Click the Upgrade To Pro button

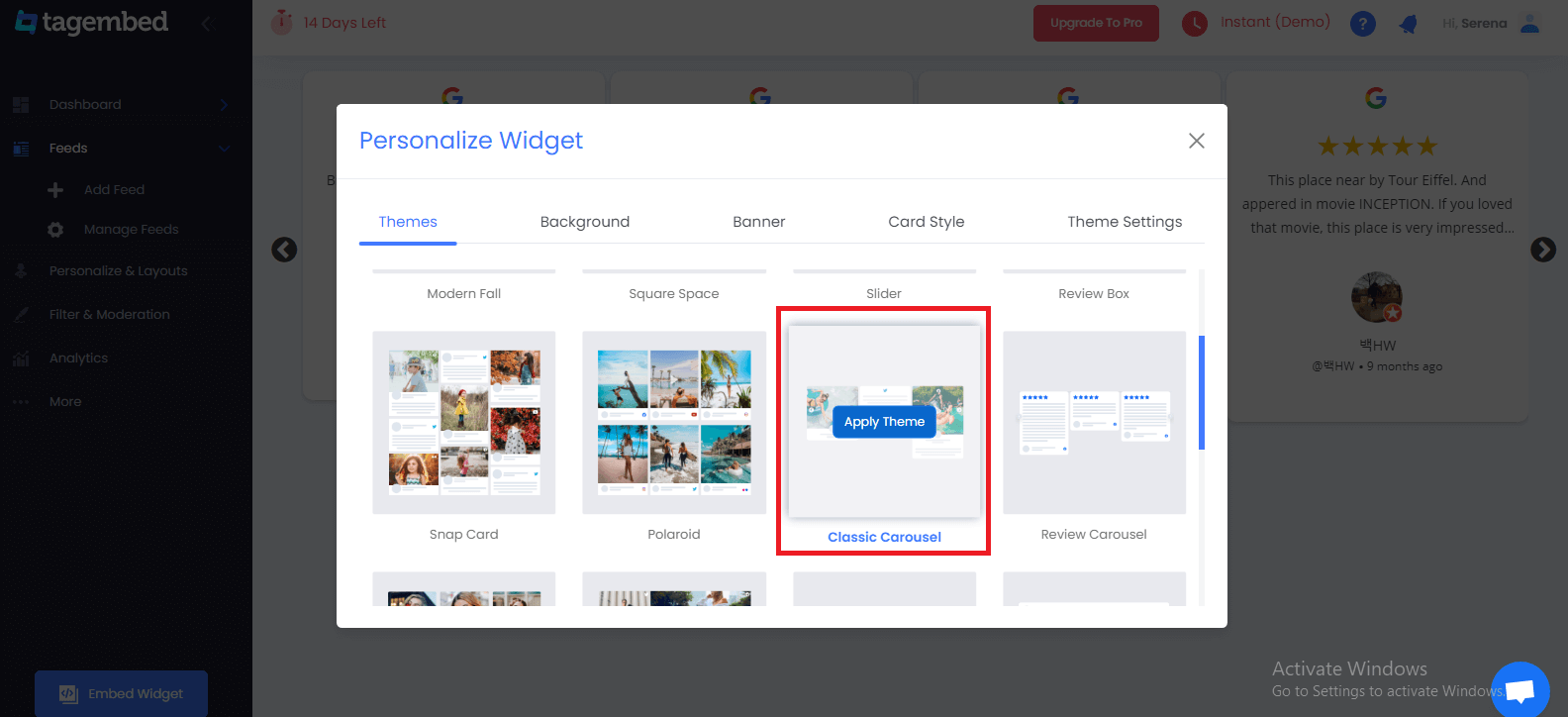(x=1096, y=23)
